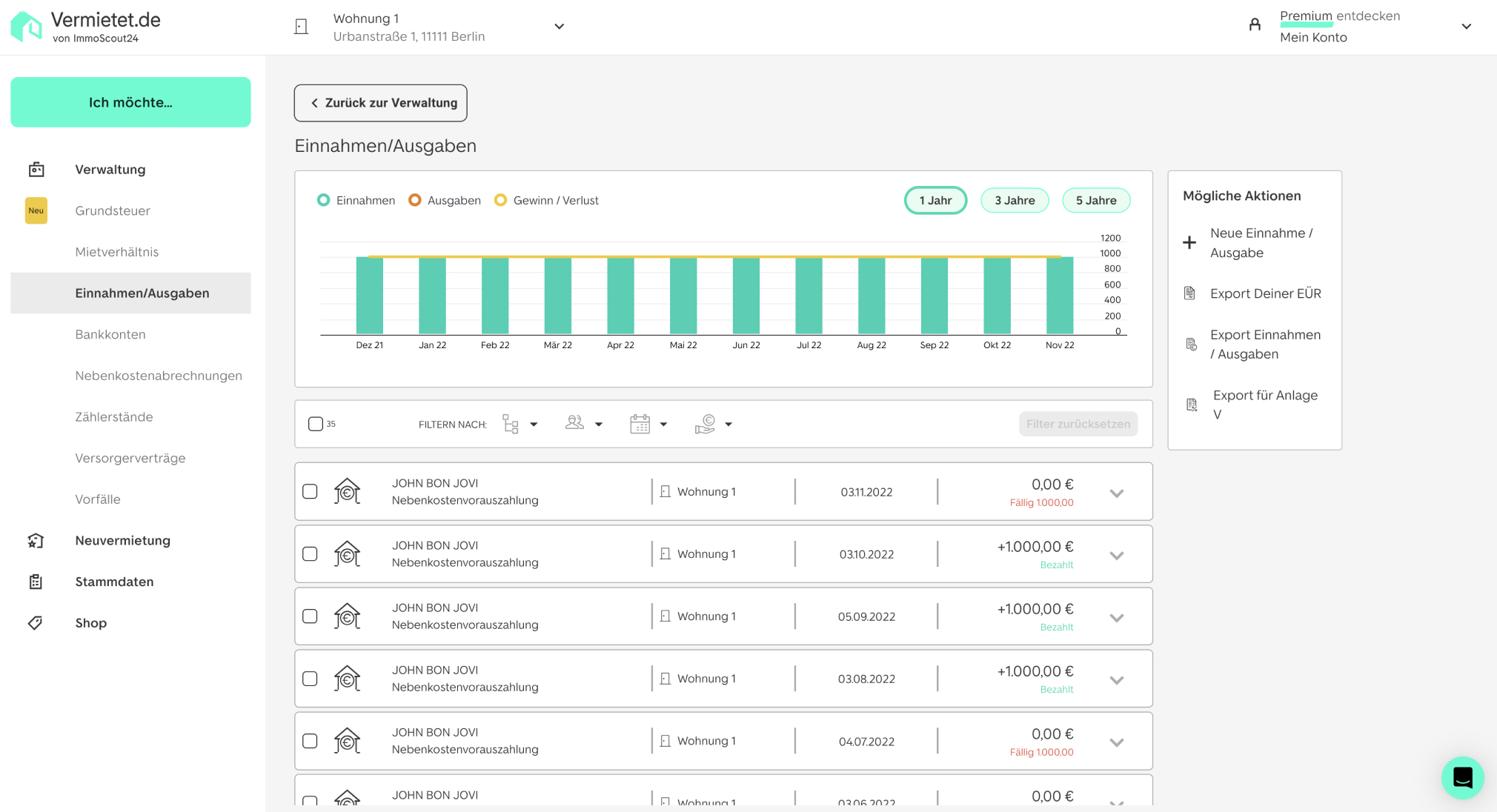Click the icon for Export für Anlage V

tap(1192, 405)
